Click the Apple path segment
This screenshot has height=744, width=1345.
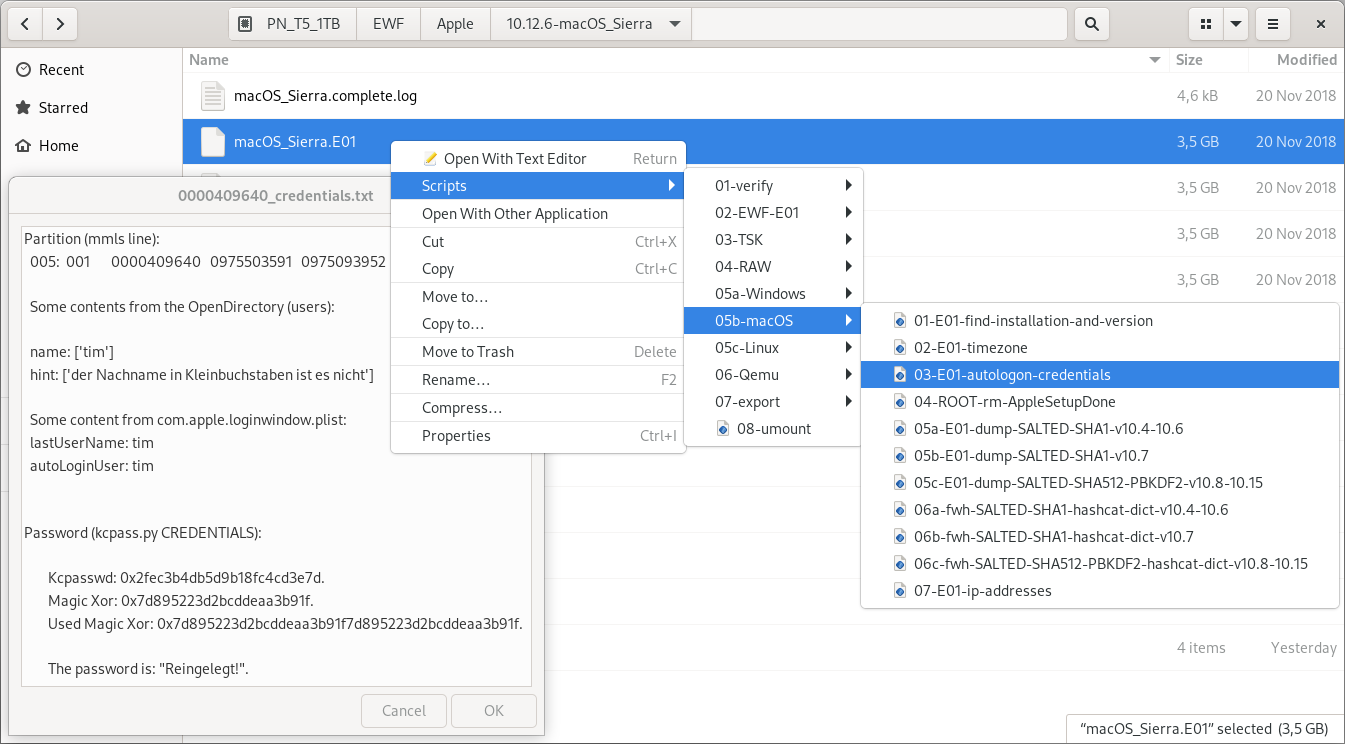pyautogui.click(x=455, y=23)
